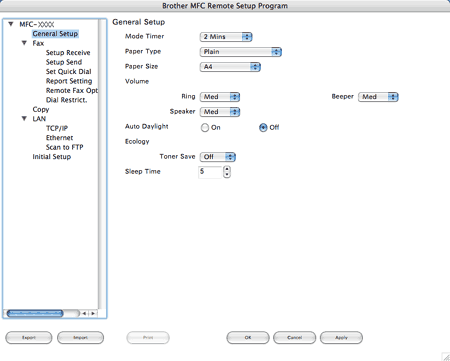Increase Sleep Time with up arrow
450x361 pixels.
pos(227,169)
